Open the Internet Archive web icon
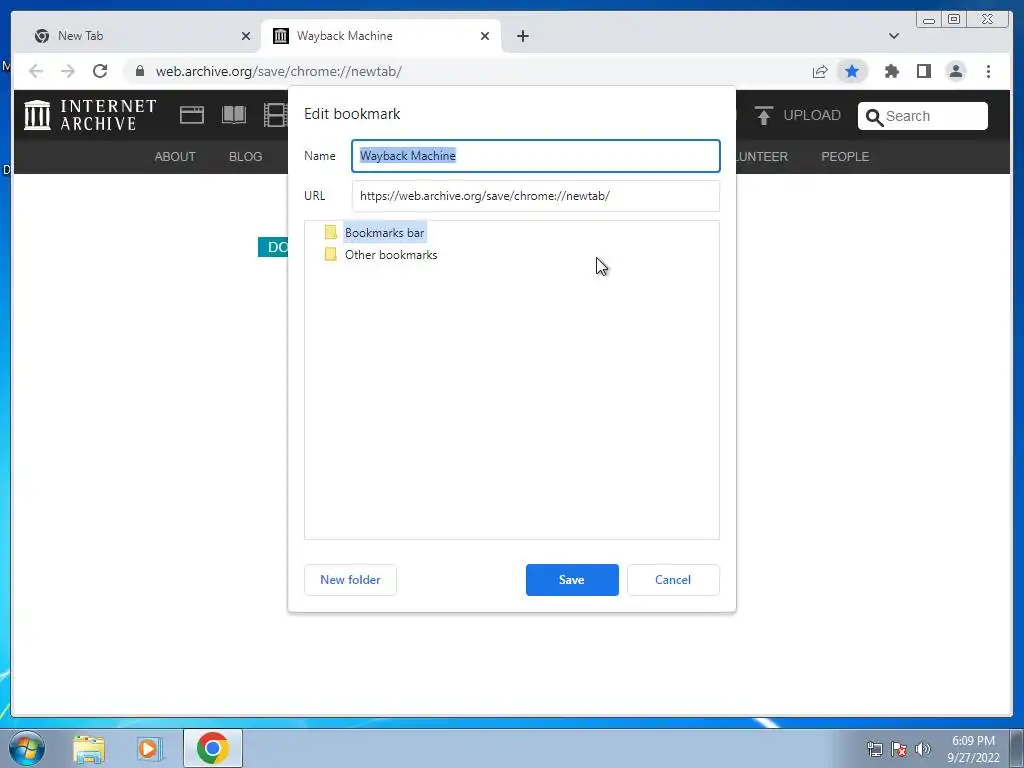The image size is (1024, 768). (192, 115)
